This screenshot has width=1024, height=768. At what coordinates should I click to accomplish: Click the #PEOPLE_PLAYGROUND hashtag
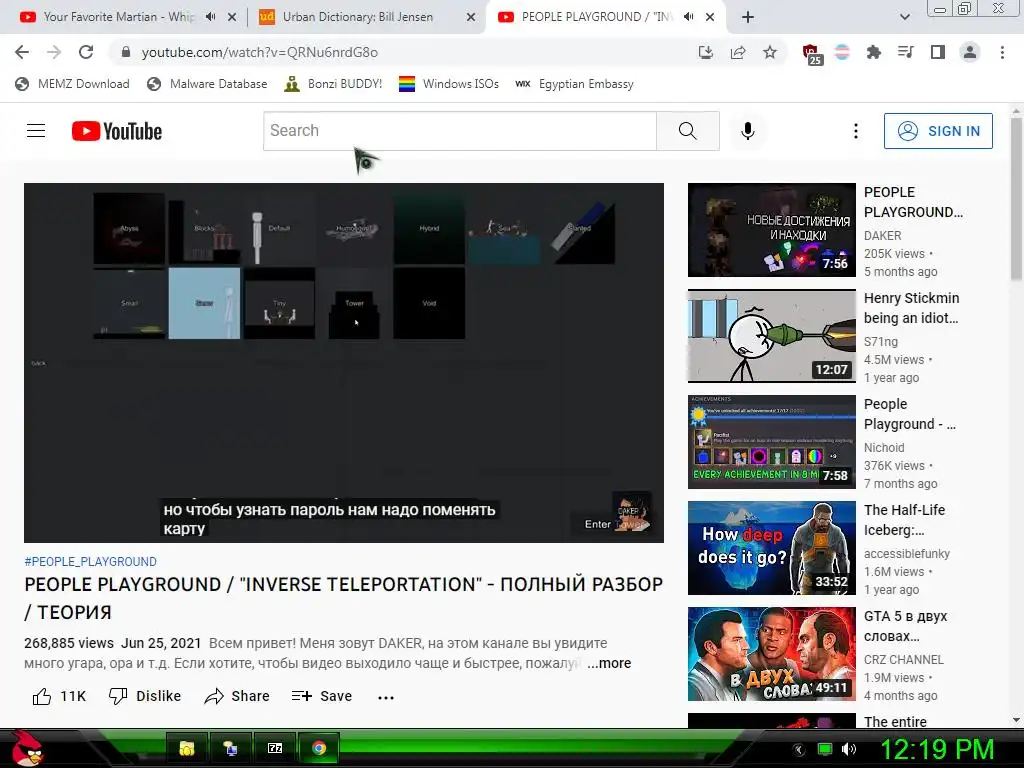(90, 562)
